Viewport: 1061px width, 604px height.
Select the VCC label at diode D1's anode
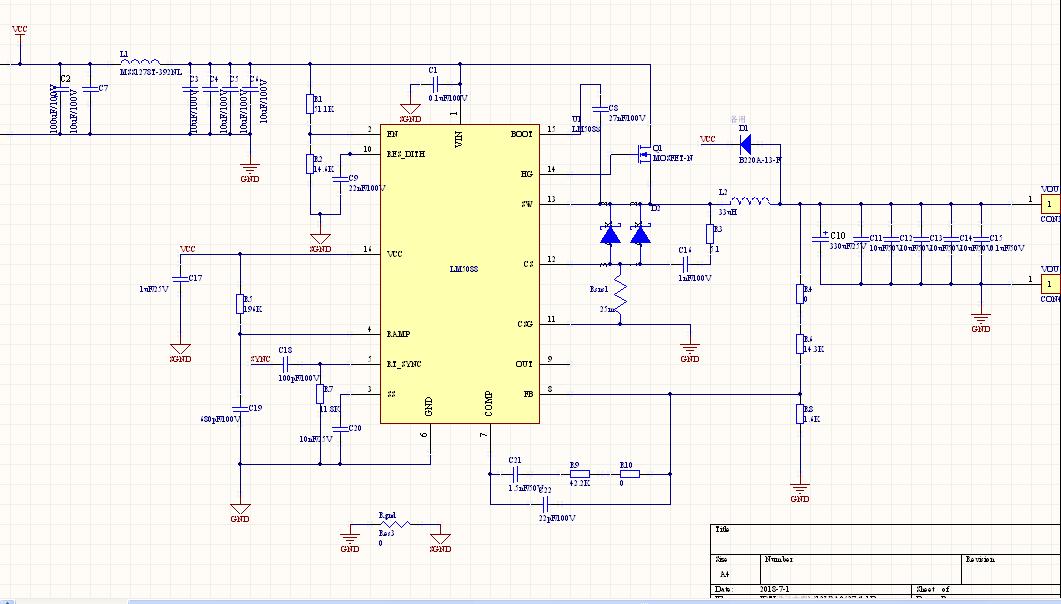707,139
